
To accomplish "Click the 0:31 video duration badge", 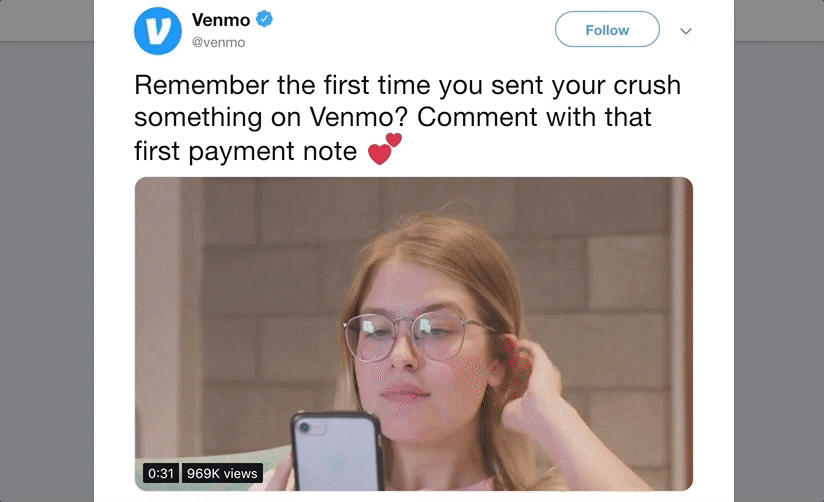I will (161, 473).
